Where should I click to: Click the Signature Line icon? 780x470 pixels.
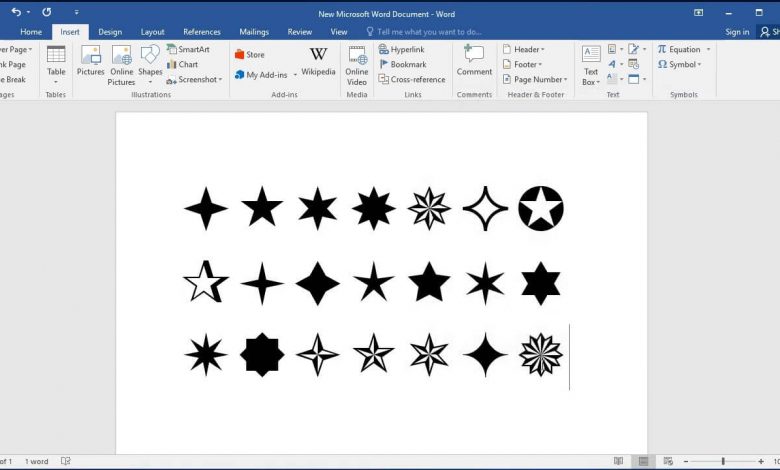[x=633, y=49]
